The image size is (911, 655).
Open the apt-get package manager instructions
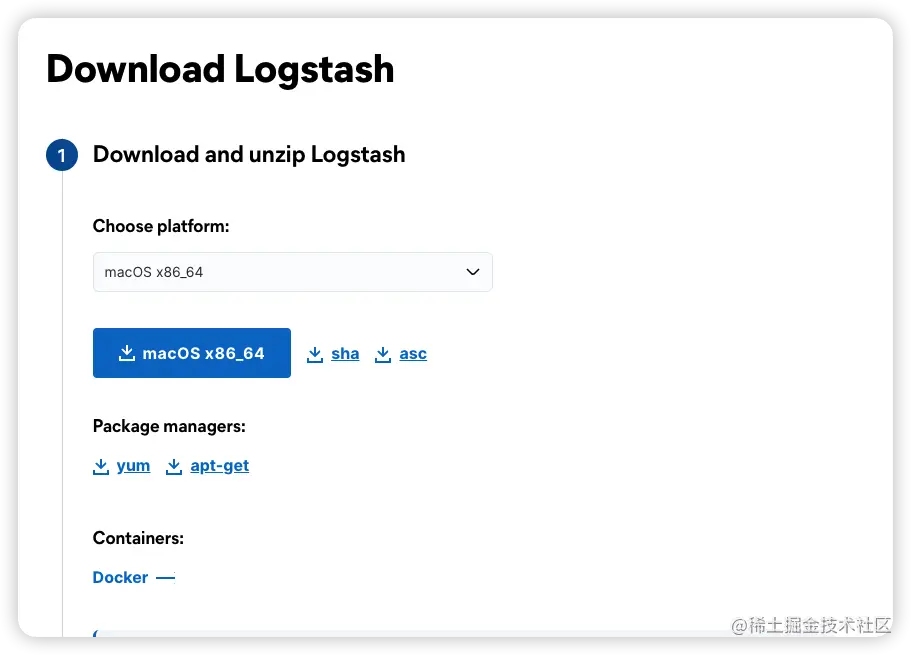pyautogui.click(x=219, y=465)
